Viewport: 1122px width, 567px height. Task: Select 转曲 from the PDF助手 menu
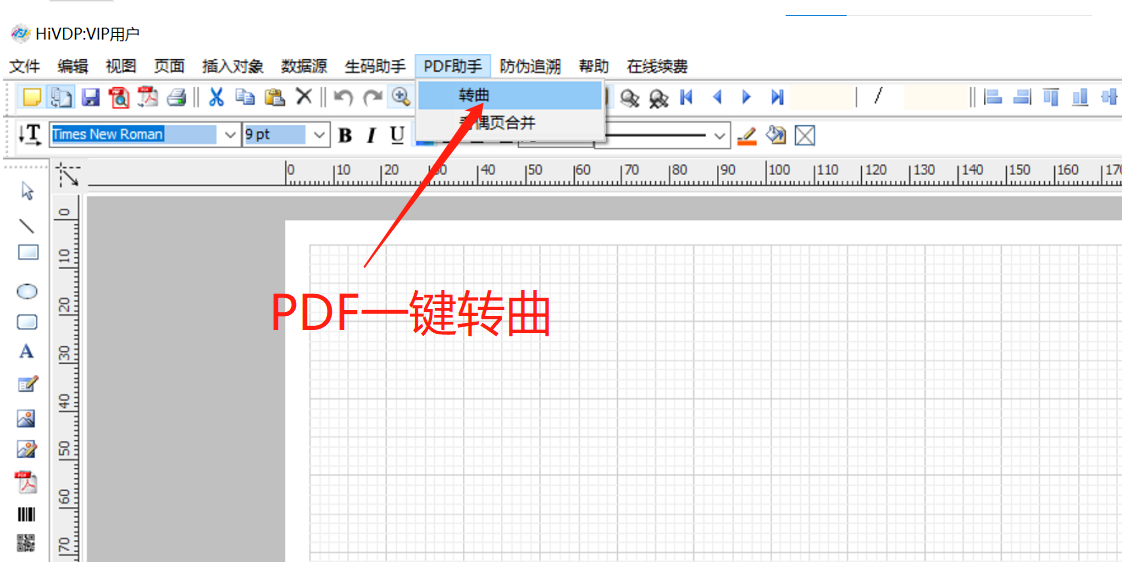point(509,95)
